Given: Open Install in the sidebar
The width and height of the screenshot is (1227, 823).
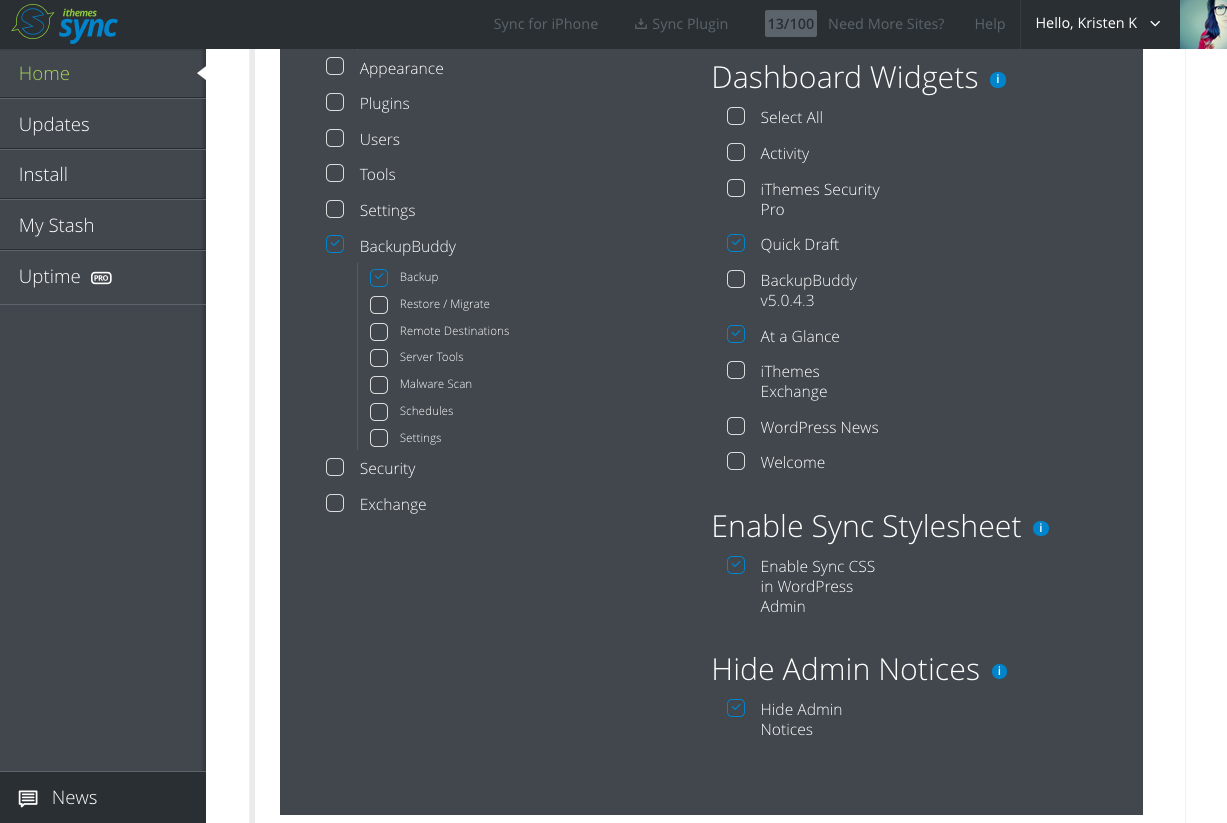Looking at the screenshot, I should tap(103, 174).
